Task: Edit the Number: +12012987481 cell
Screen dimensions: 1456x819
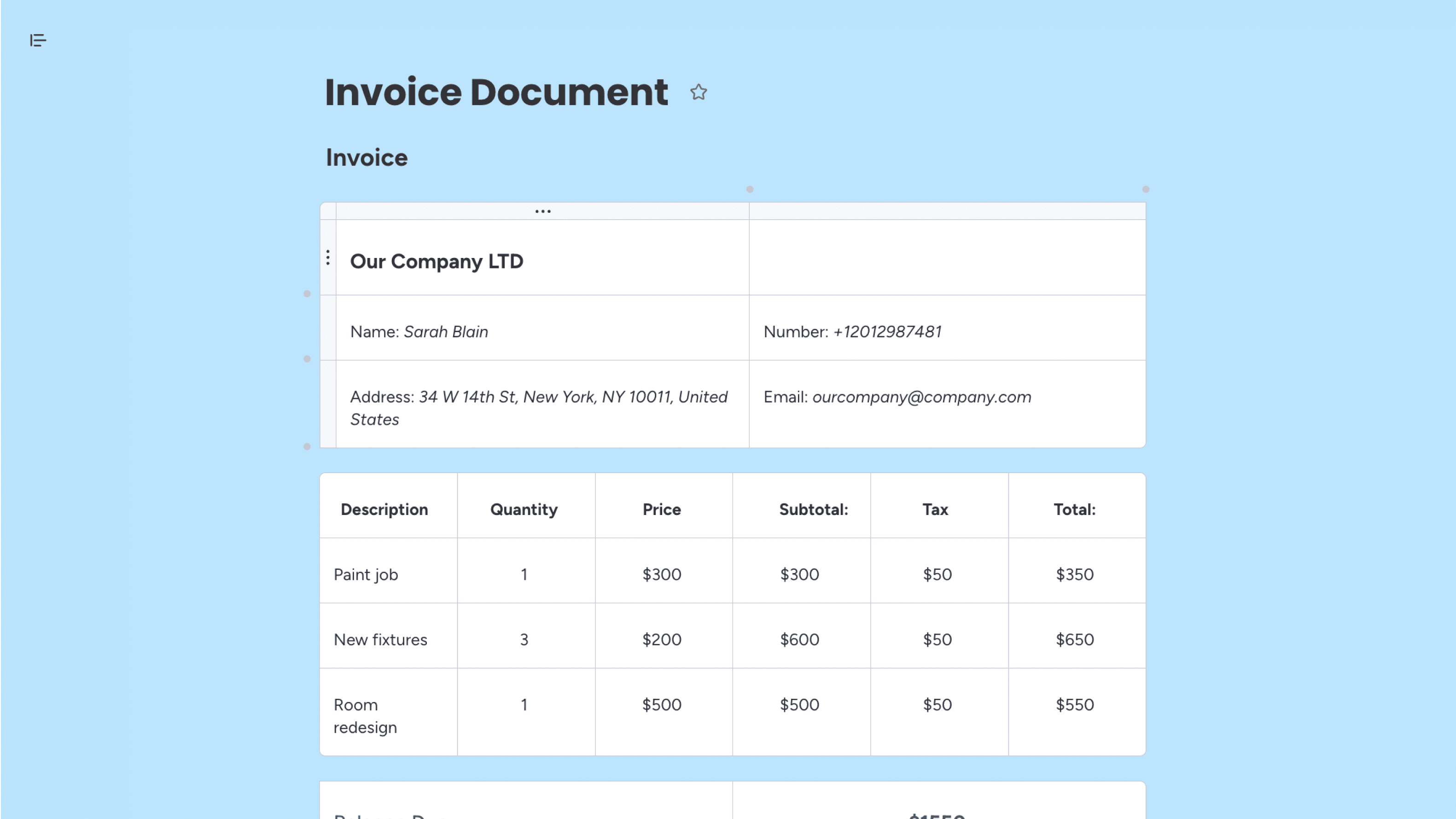Action: 852,332
